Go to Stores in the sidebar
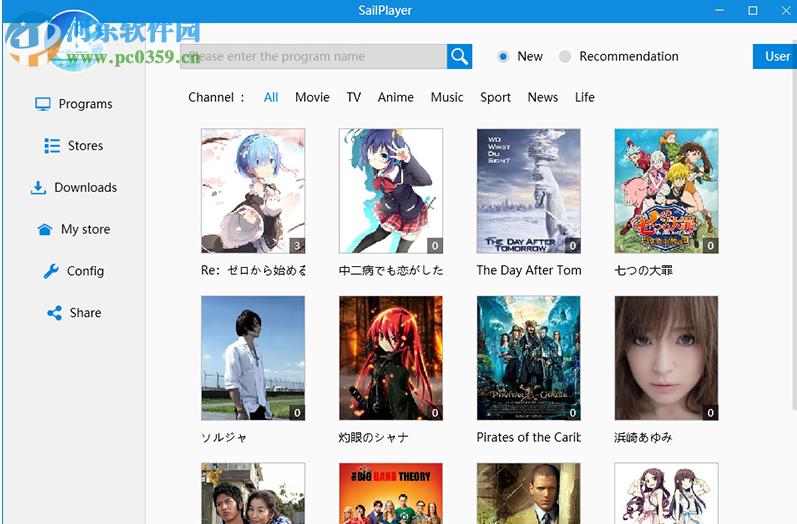Viewport: 797px width, 524px height. pyautogui.click(x=85, y=146)
